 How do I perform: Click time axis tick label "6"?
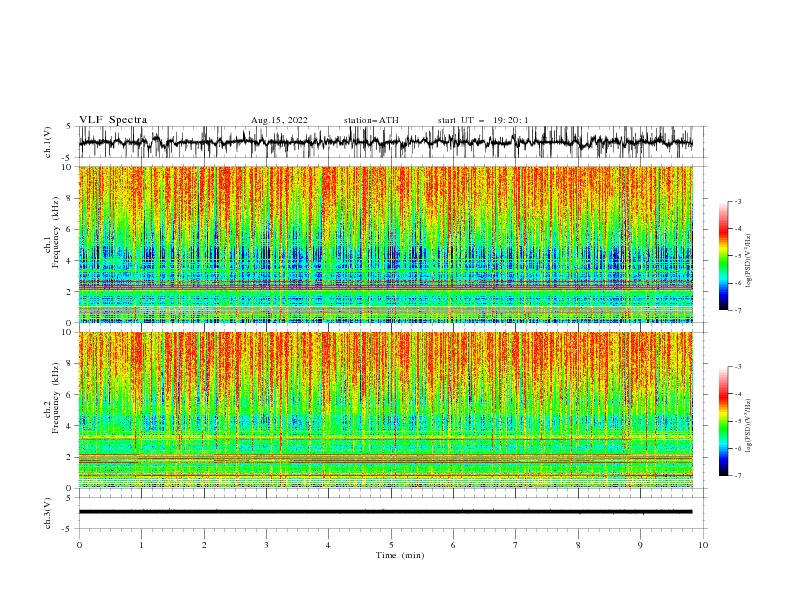[453, 545]
